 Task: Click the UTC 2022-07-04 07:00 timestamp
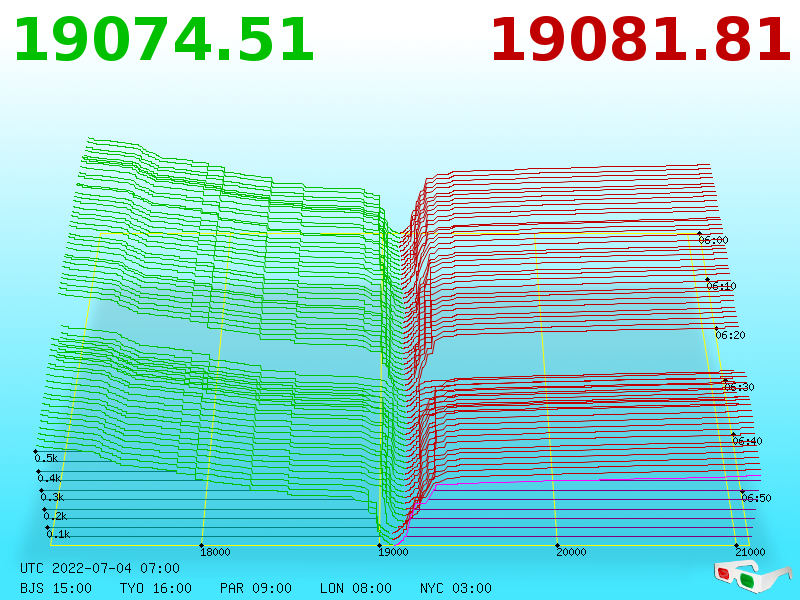tap(100, 568)
